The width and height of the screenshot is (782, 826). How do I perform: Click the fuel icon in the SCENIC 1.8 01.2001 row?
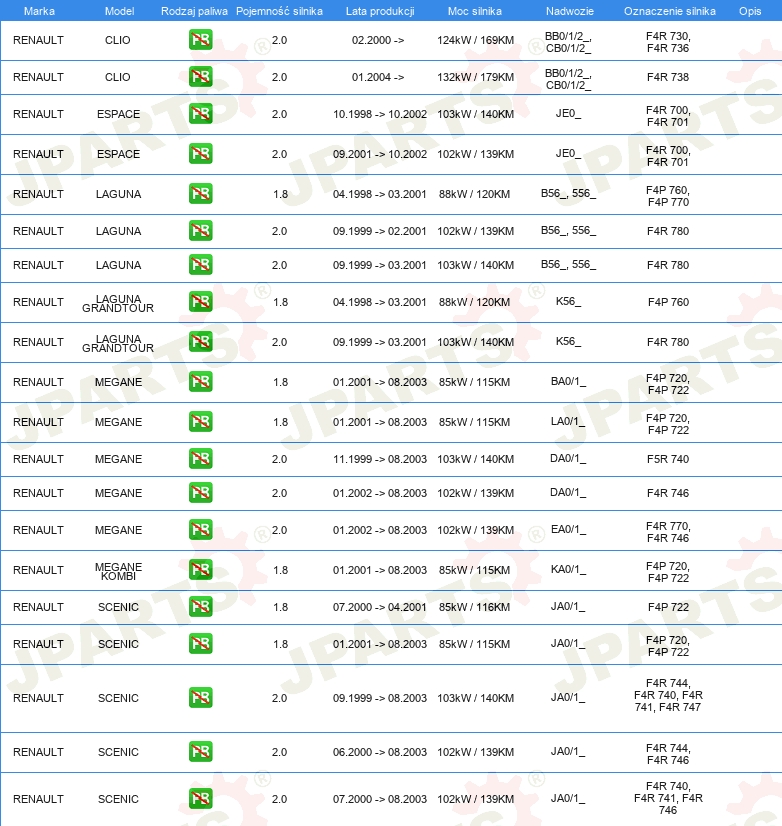(200, 644)
